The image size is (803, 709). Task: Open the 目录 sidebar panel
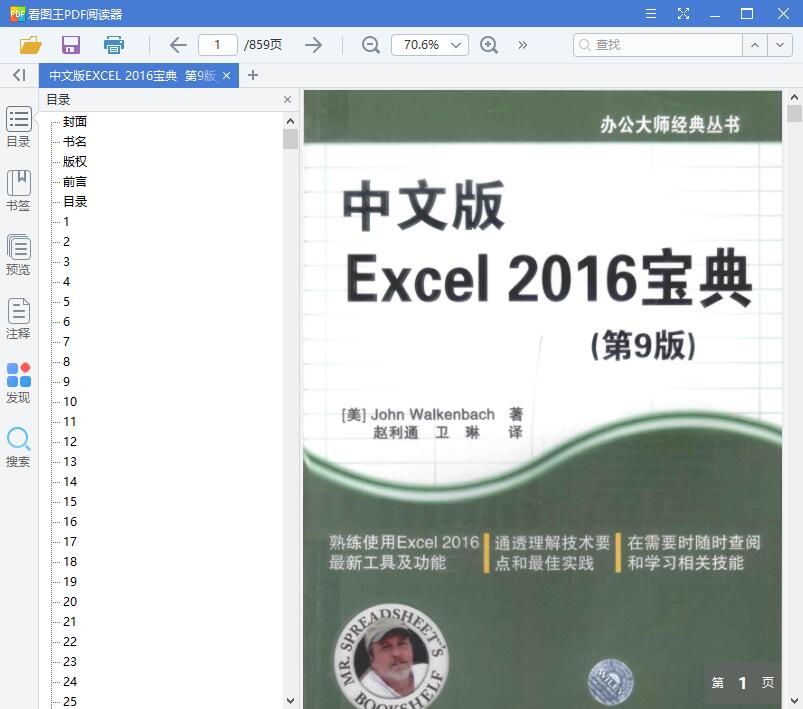[x=18, y=127]
